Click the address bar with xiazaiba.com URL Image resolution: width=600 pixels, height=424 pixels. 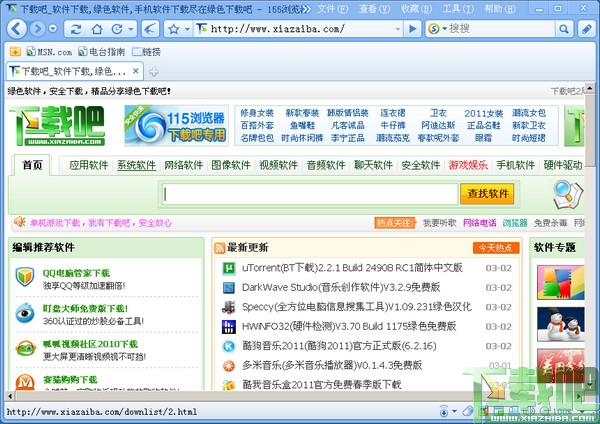pos(294,29)
